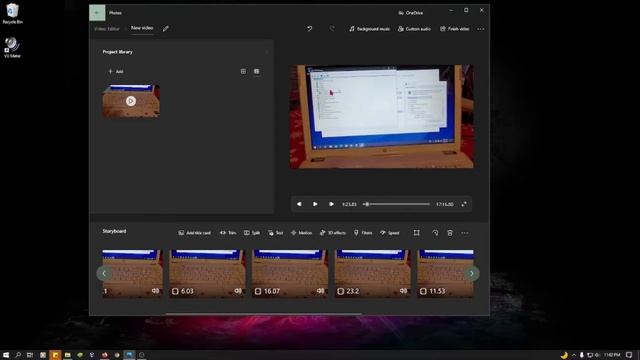Step back one frame in preview

[x=299, y=204]
